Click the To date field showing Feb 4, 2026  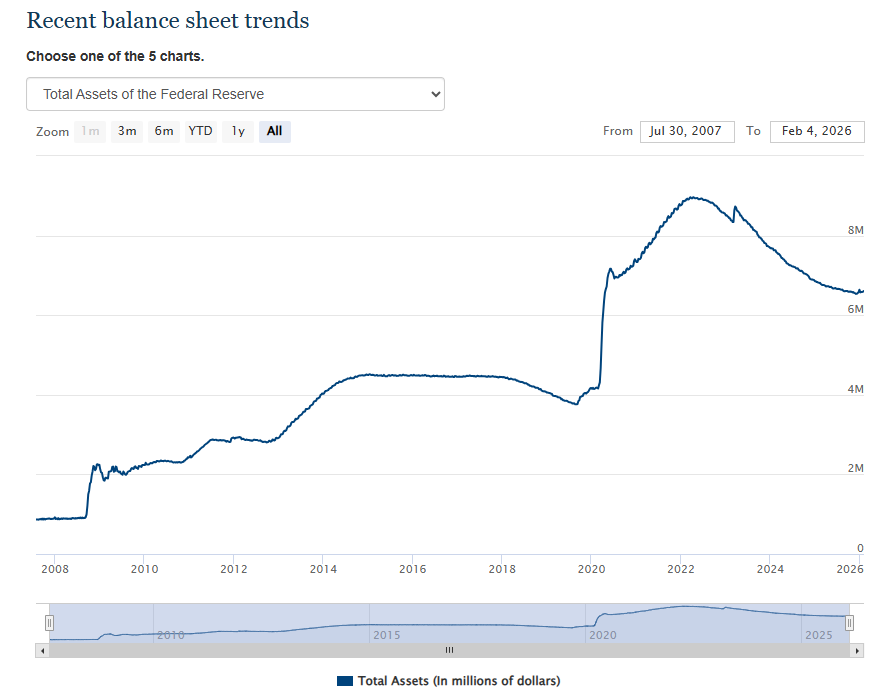pos(817,131)
